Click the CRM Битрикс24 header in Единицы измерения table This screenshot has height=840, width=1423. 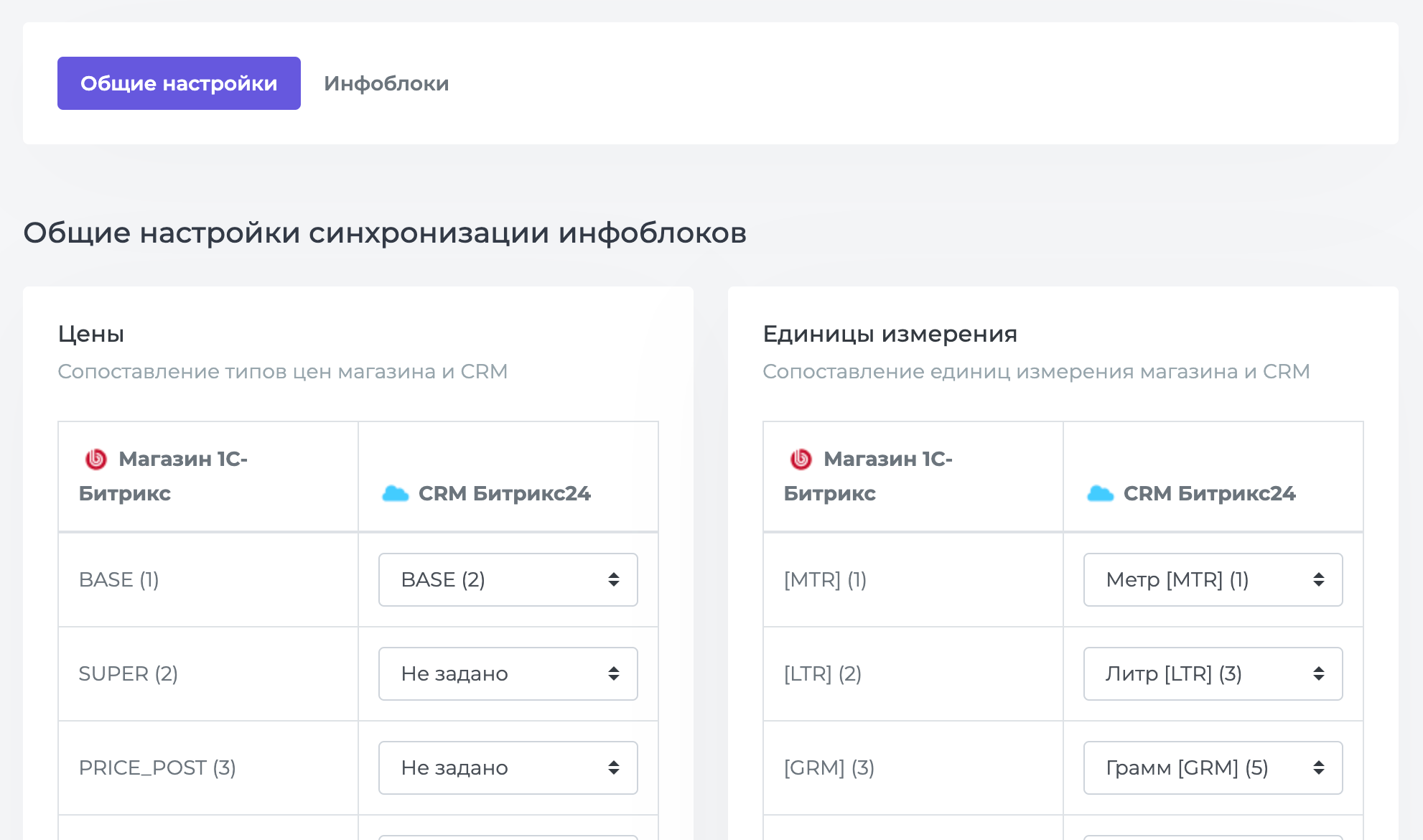1210,493
